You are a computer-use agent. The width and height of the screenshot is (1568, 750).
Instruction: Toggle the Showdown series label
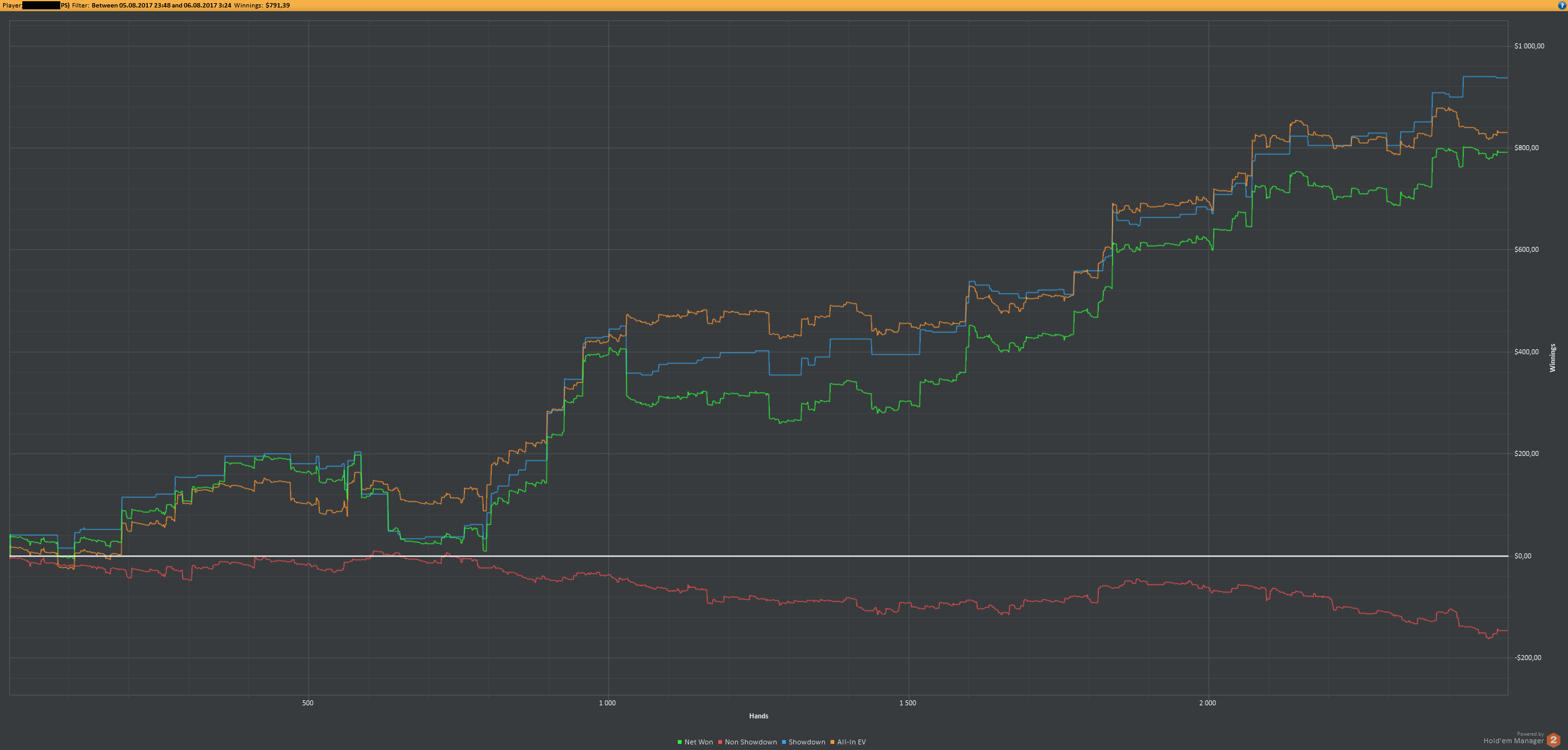(x=806, y=742)
